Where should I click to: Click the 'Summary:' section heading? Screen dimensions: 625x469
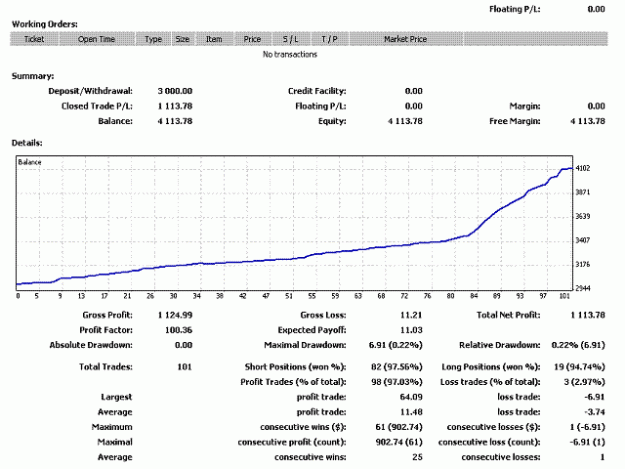coord(33,76)
